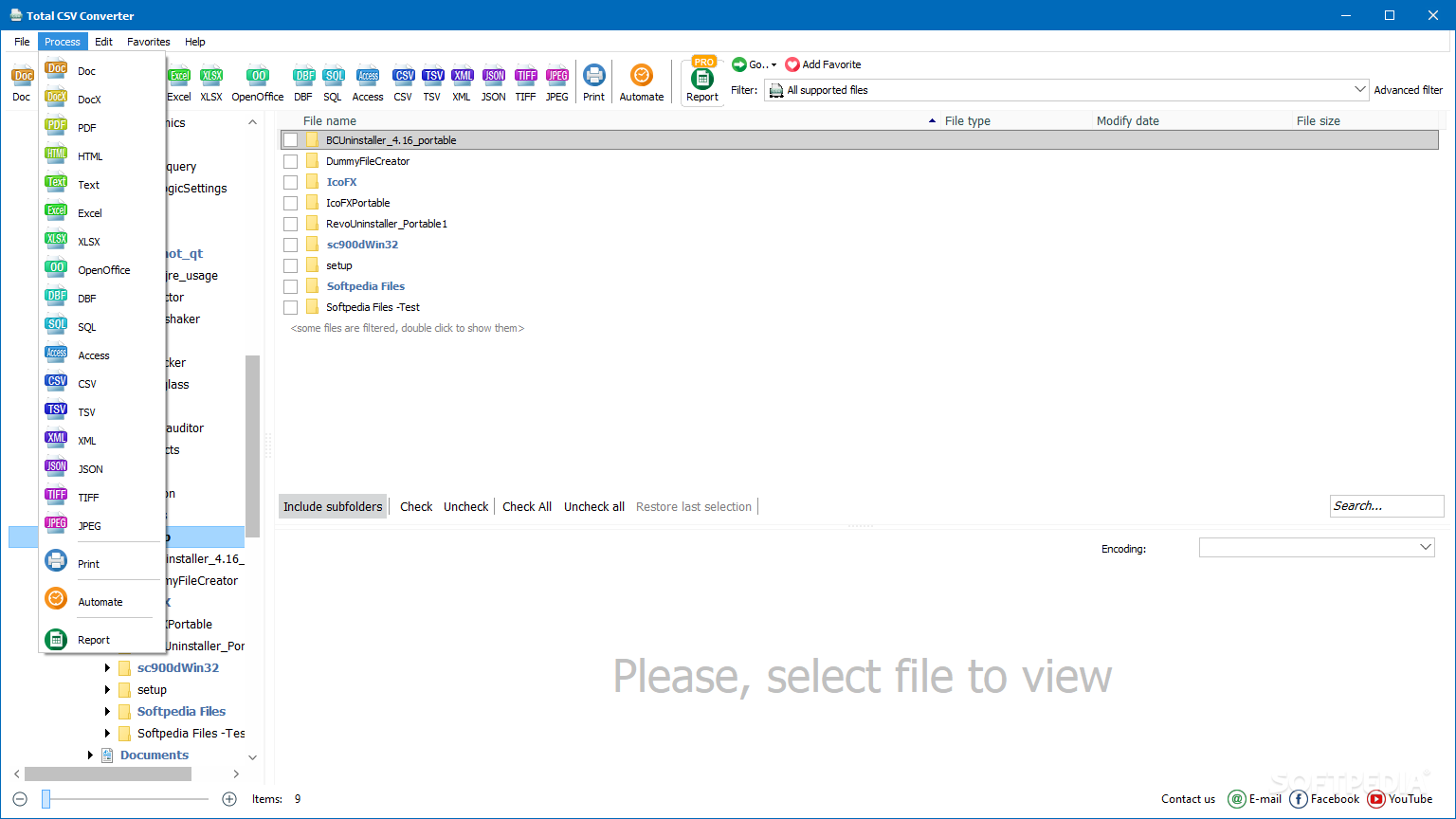1456x819 pixels.
Task: Open the Edit menu
Action: point(103,42)
